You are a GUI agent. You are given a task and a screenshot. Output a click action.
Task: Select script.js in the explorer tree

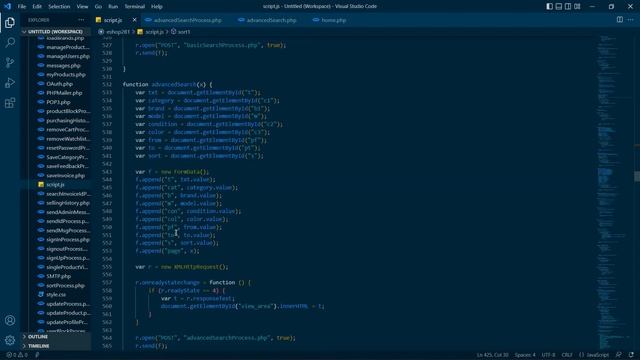click(55, 184)
